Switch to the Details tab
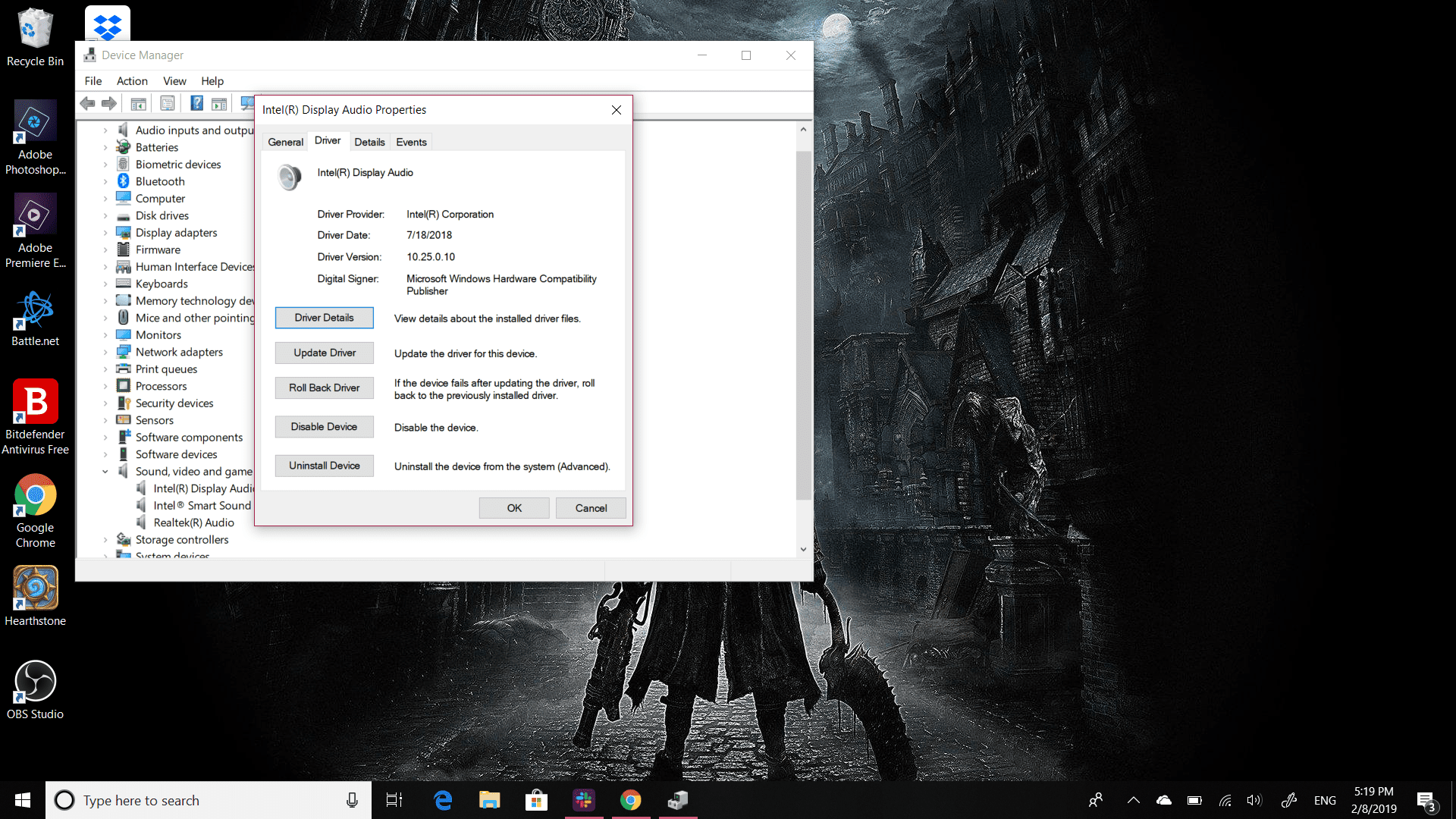Image resolution: width=1456 pixels, height=819 pixels. click(x=369, y=142)
